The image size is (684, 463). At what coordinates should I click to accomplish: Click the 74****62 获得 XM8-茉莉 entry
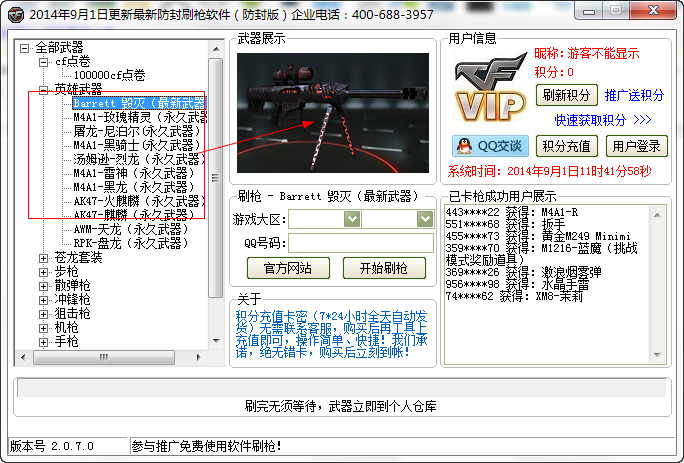514,297
